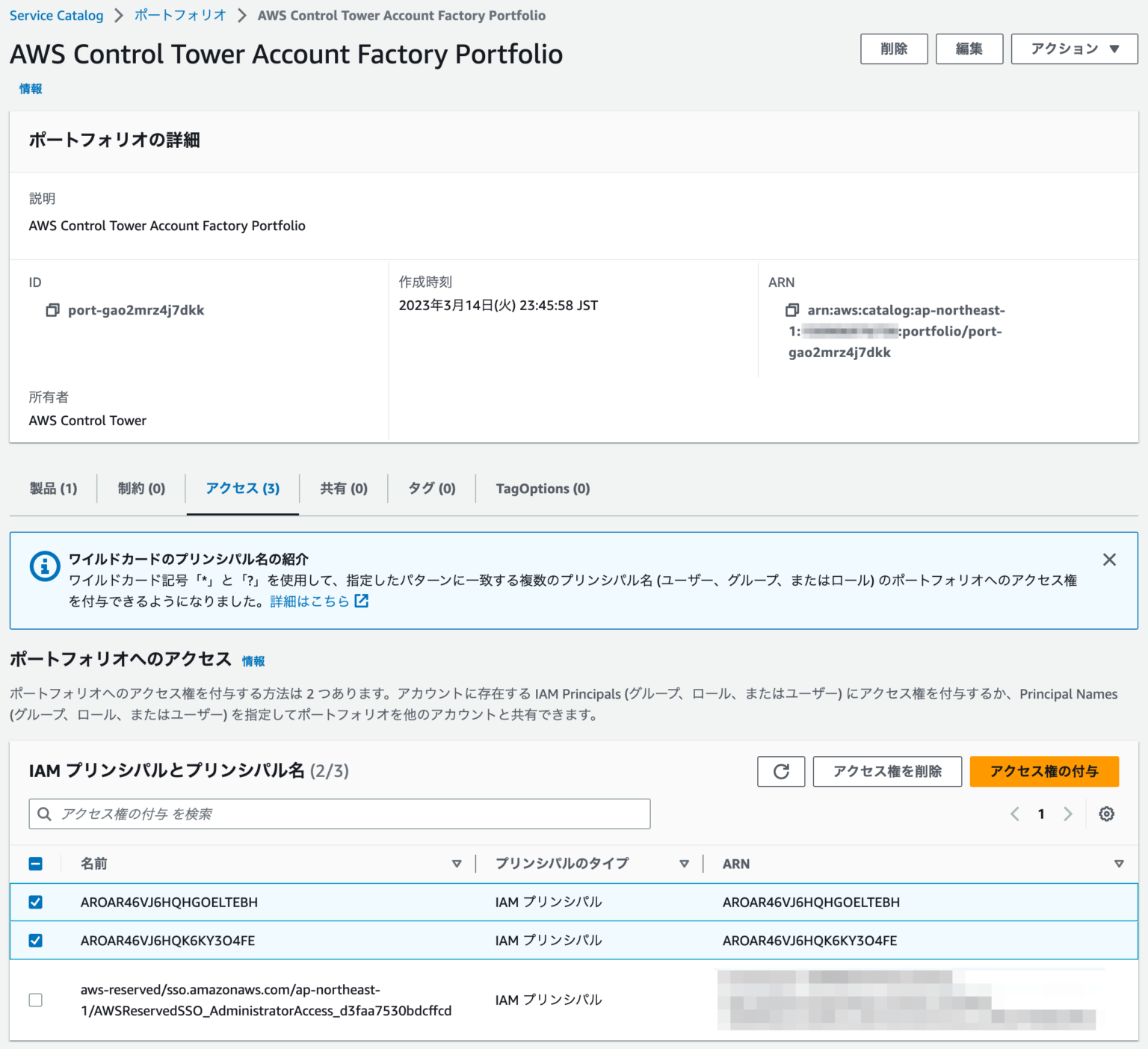
Task: Copy the portfolio ARN value
Action: (792, 310)
